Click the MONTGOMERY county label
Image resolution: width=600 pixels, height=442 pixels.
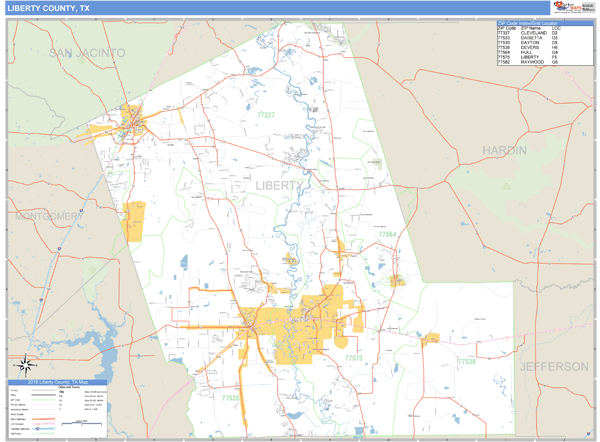click(x=49, y=216)
